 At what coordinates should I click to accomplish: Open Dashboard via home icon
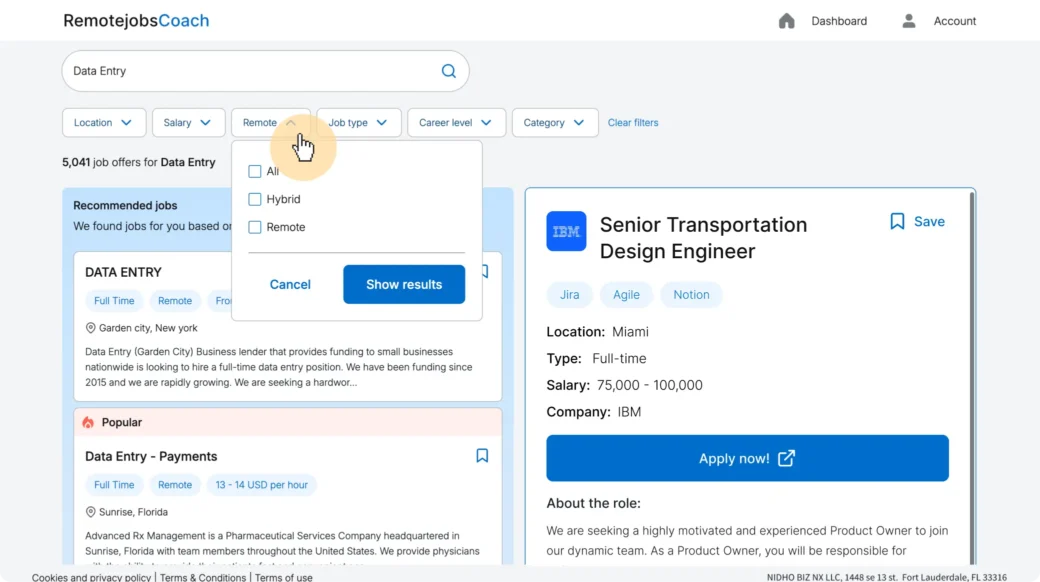coord(787,21)
